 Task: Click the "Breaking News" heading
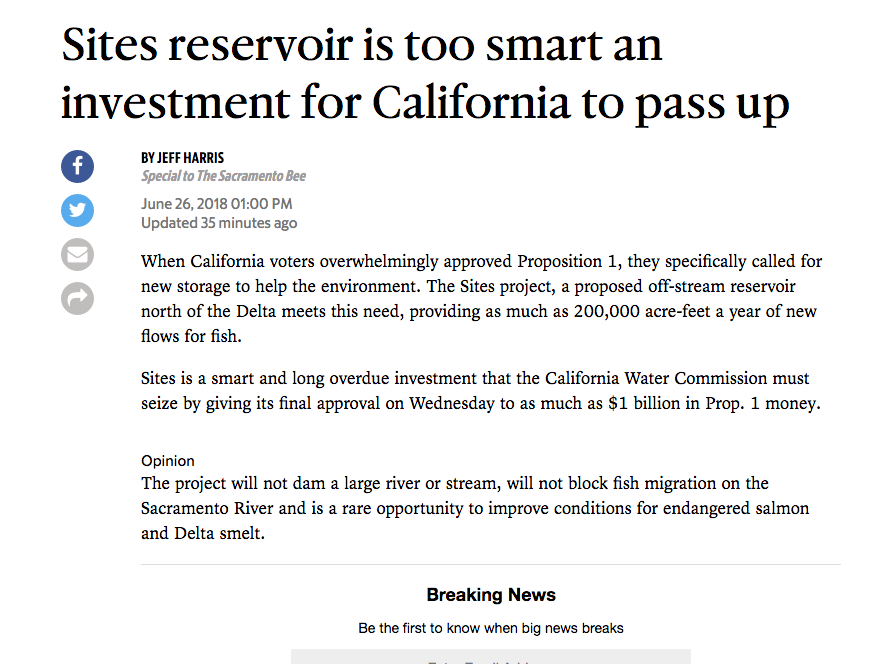pos(491,595)
